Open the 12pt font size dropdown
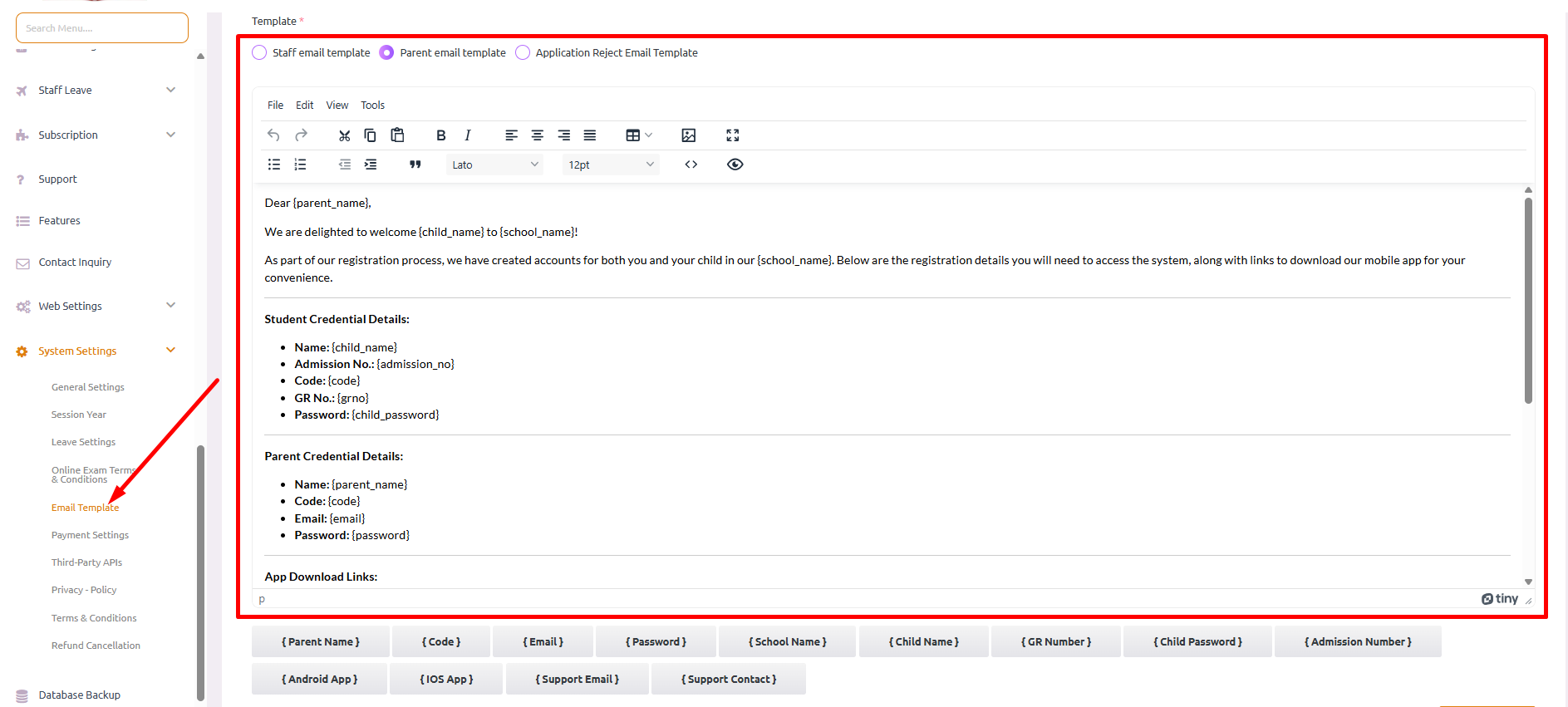This screenshot has height=707, width=1568. [611, 164]
